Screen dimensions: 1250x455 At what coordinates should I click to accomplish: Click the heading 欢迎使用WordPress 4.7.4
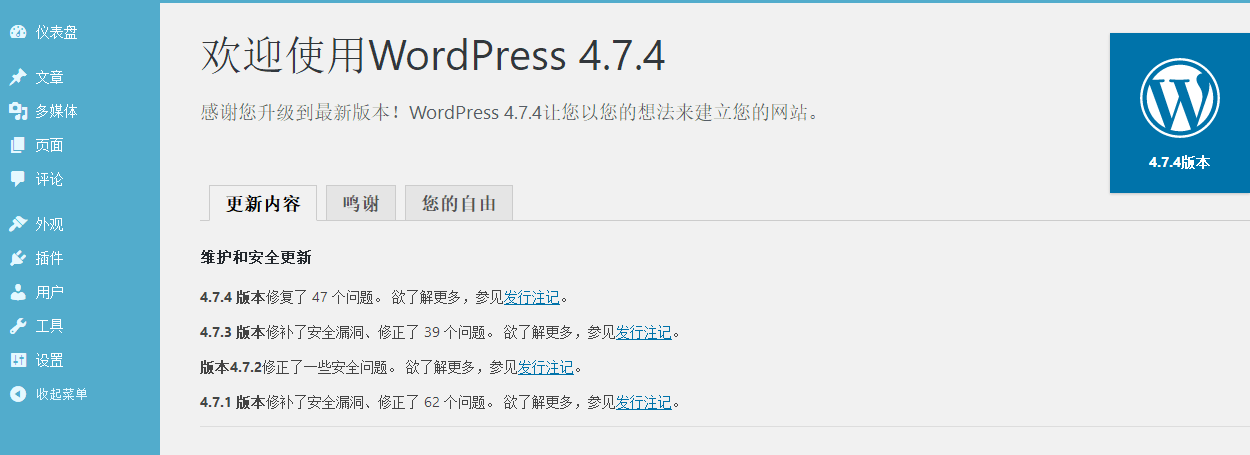433,56
